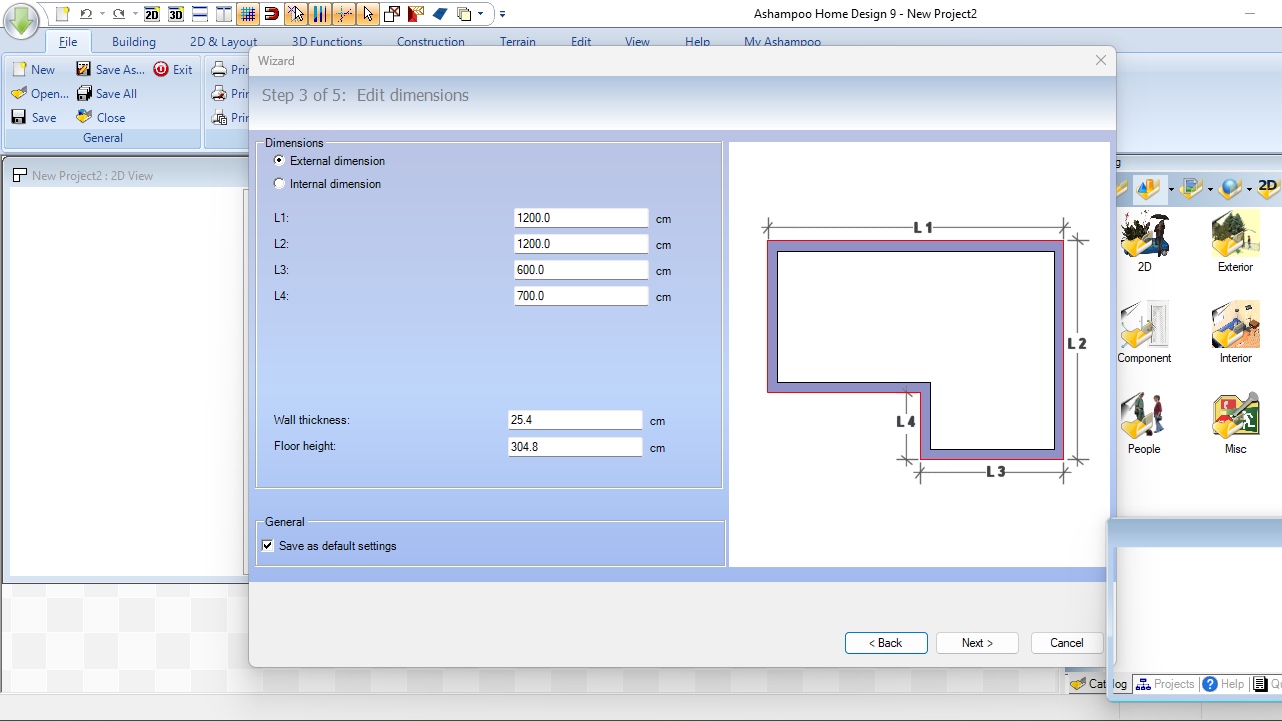Viewport: 1282px width, 721px height.
Task: Switch to the Building ribbon tab
Action: (134, 42)
